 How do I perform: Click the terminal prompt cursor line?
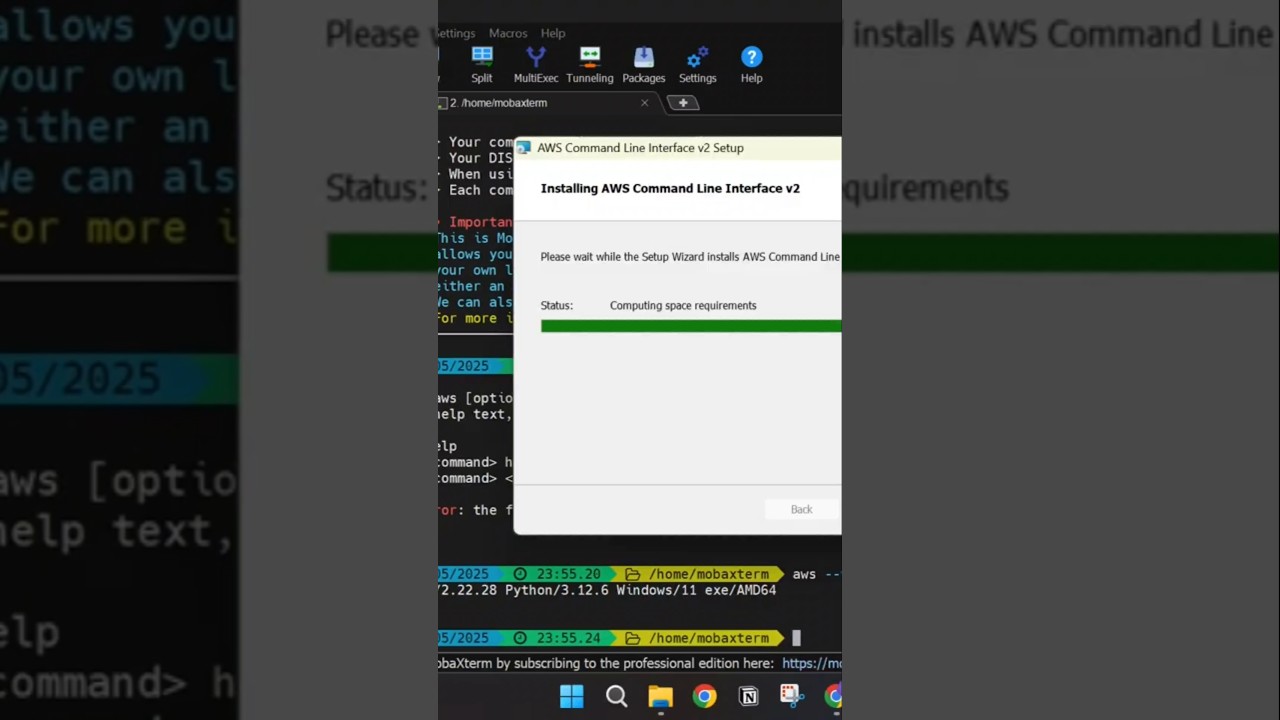pyautogui.click(x=797, y=638)
